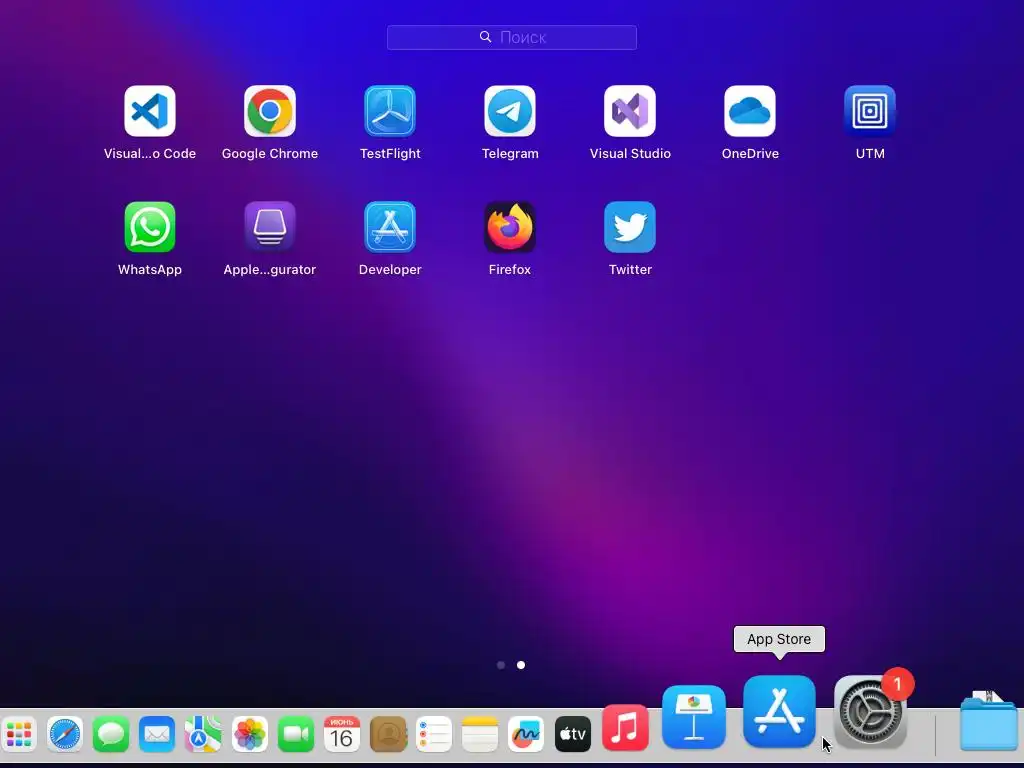Open Visual Studio Code from Launchpad
1024x768 pixels.
click(150, 111)
